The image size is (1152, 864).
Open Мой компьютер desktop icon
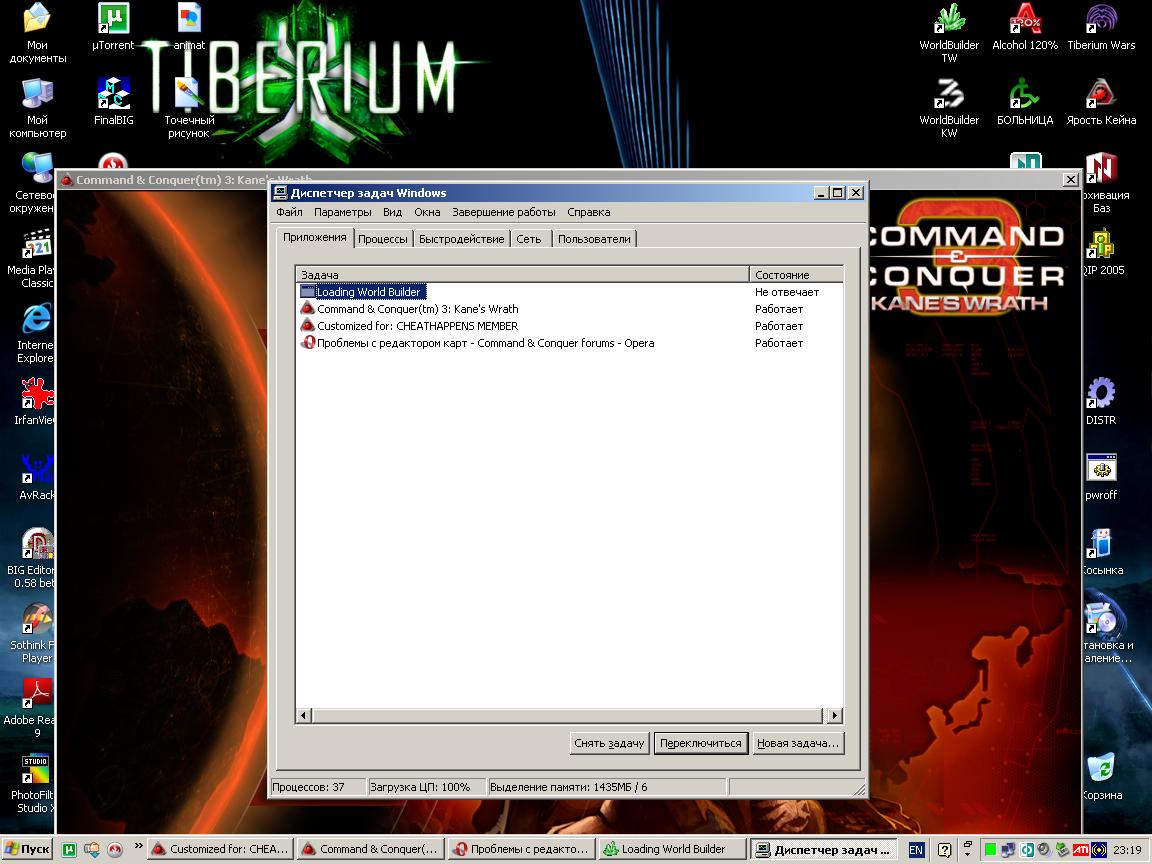pos(37,108)
